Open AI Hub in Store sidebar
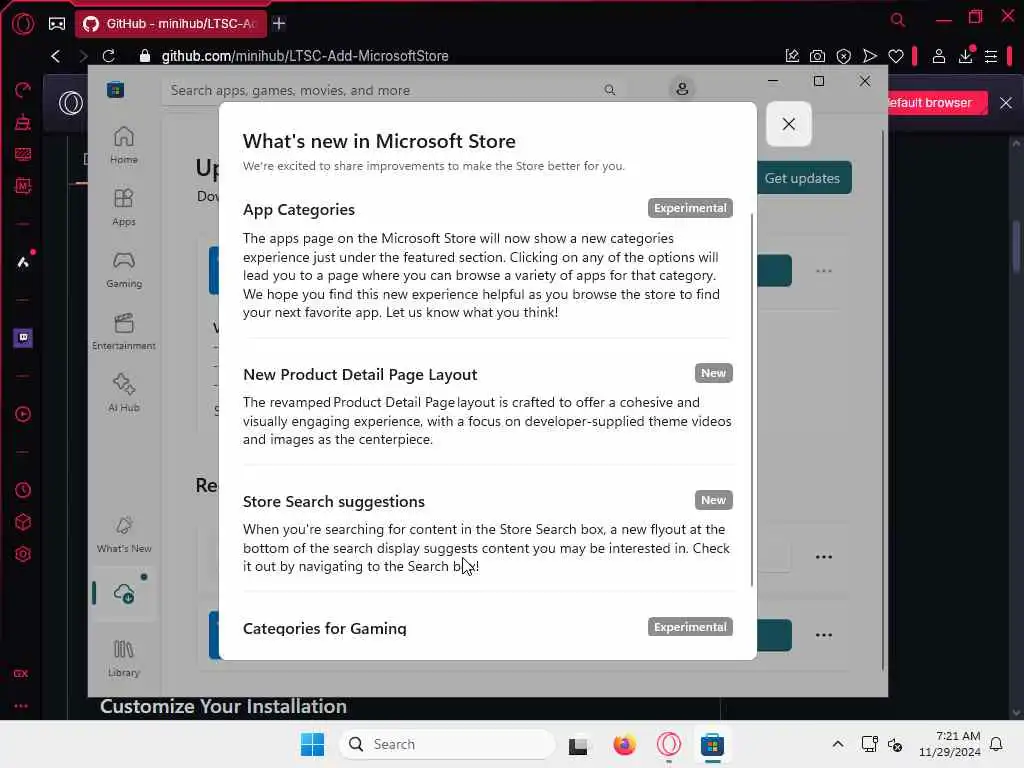Image resolution: width=1024 pixels, height=768 pixels. (123, 392)
